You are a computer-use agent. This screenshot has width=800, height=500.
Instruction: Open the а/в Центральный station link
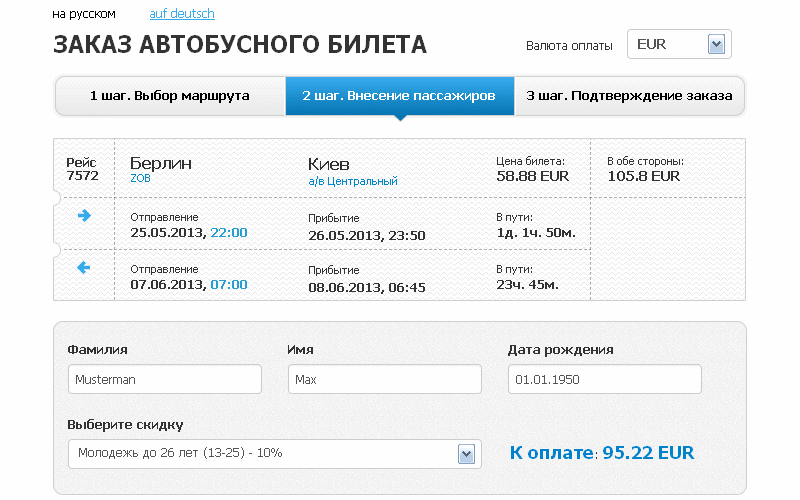(x=353, y=181)
